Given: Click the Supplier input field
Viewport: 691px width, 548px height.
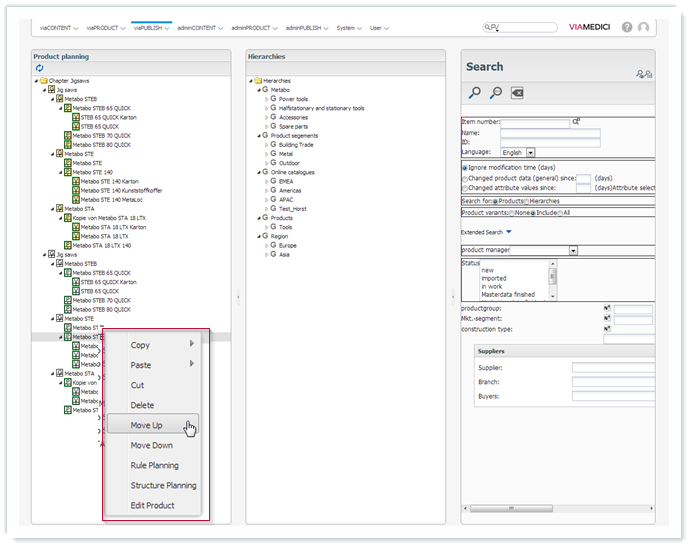Looking at the screenshot, I should click(612, 368).
